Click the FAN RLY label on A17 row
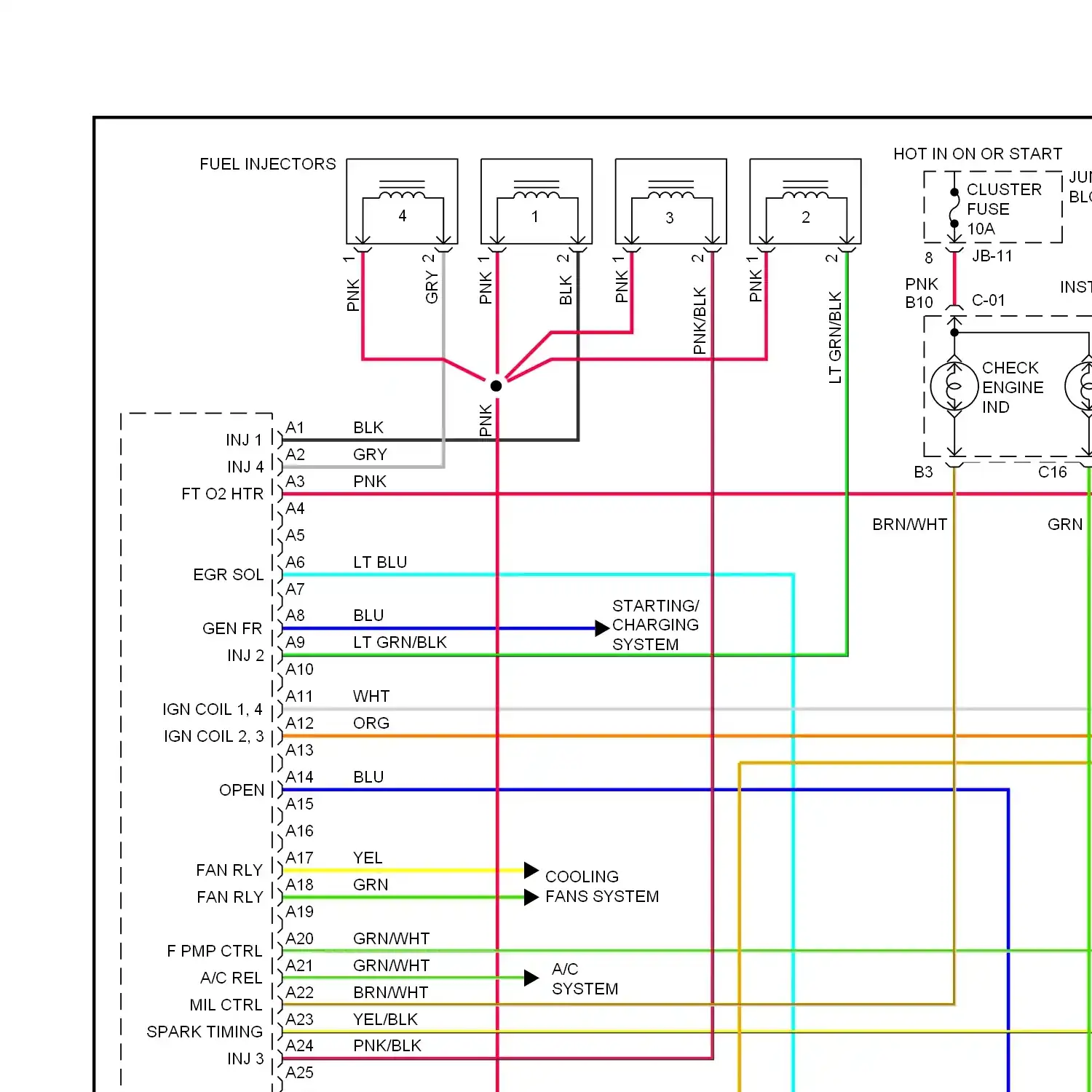The width and height of the screenshot is (1092, 1092). click(229, 870)
